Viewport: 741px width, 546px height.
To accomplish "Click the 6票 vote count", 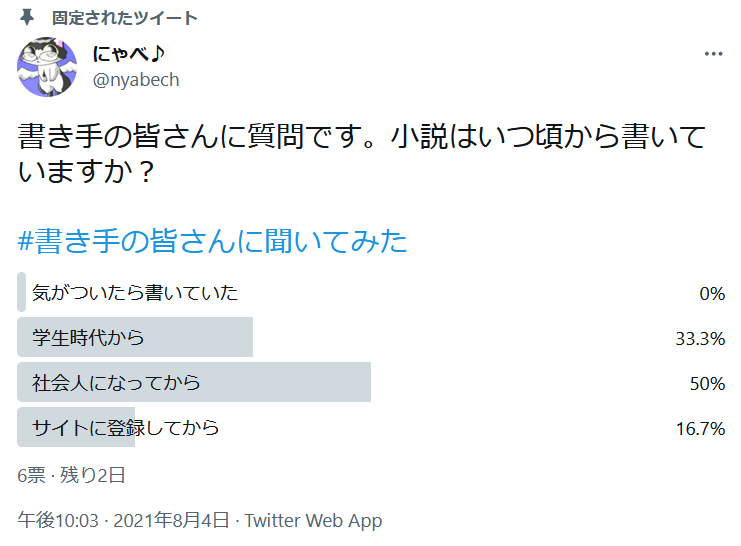I will click(32, 475).
